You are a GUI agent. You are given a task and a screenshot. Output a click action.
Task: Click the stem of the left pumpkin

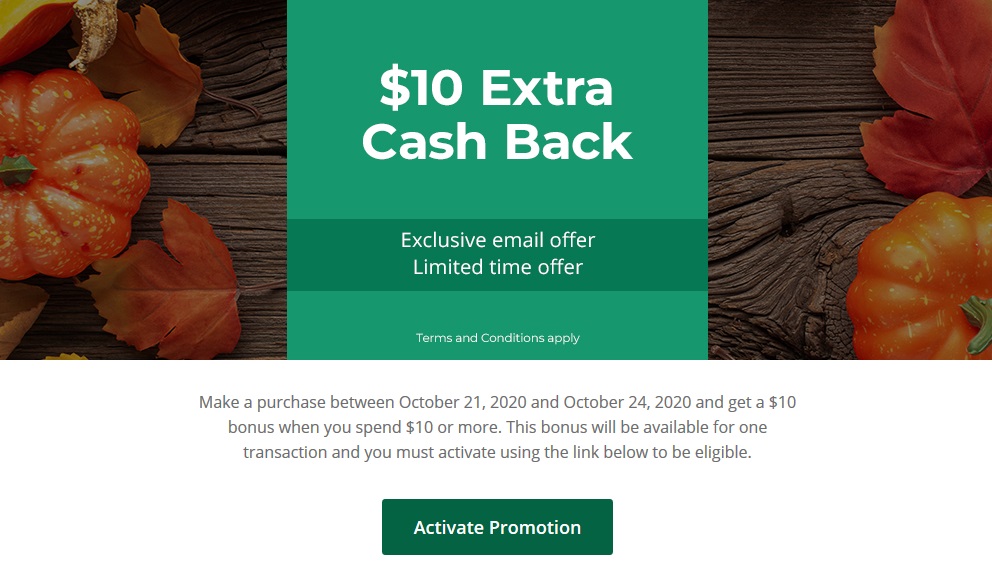point(15,168)
